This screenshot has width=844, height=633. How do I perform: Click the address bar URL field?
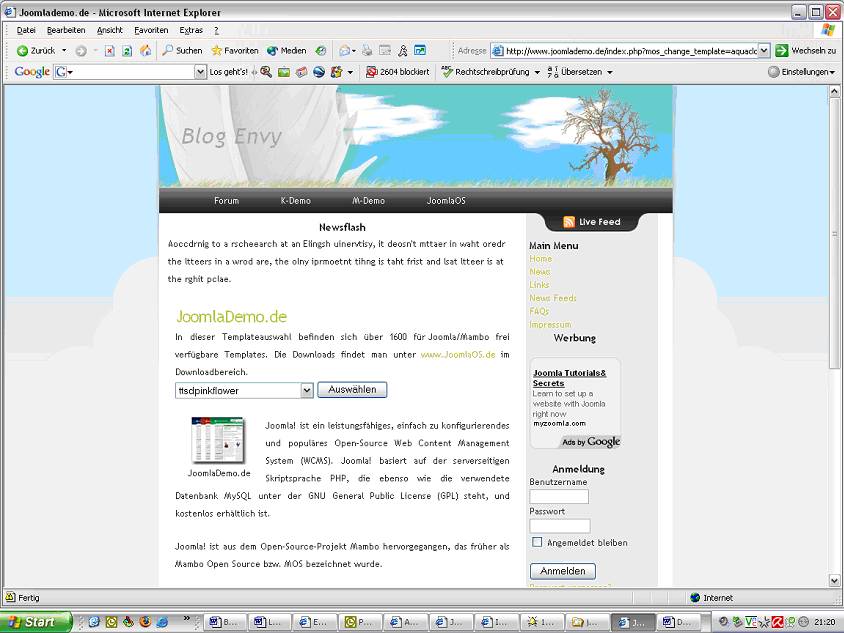[630, 51]
